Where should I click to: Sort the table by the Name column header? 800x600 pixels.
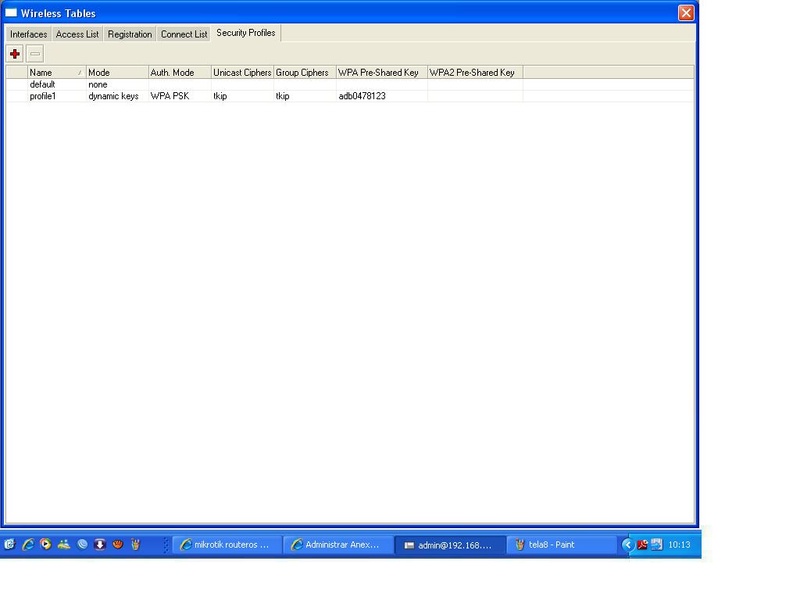coord(56,72)
